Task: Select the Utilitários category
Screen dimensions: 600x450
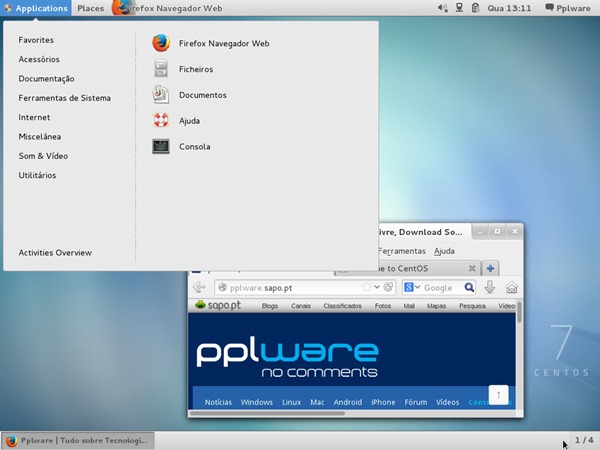Action: coord(37,175)
